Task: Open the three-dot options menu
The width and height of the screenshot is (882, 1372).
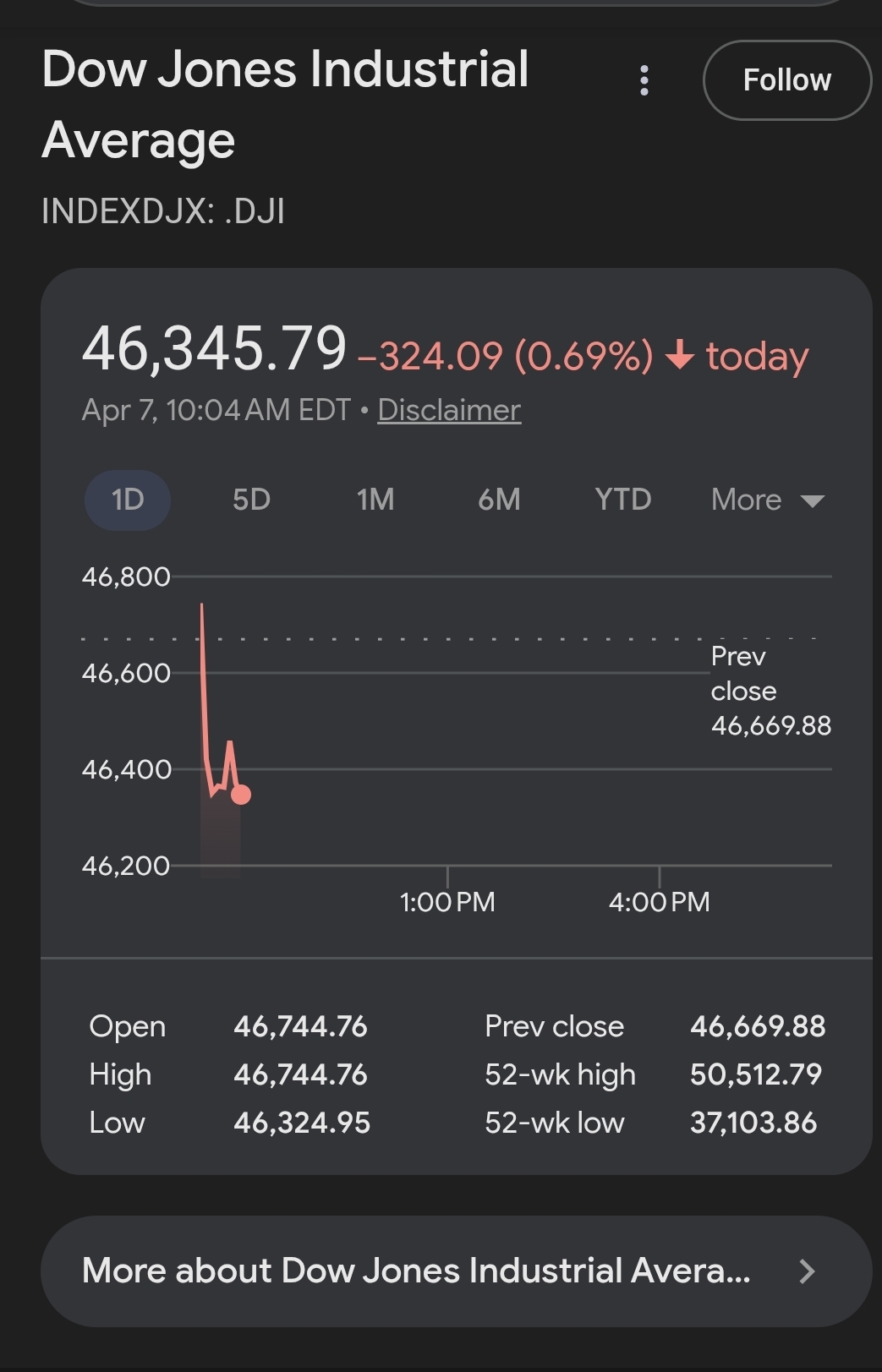Action: [644, 80]
